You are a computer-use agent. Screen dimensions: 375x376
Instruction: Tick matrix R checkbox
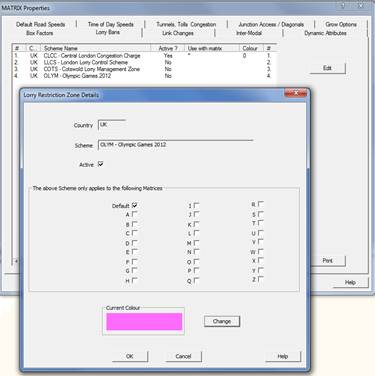261,204
